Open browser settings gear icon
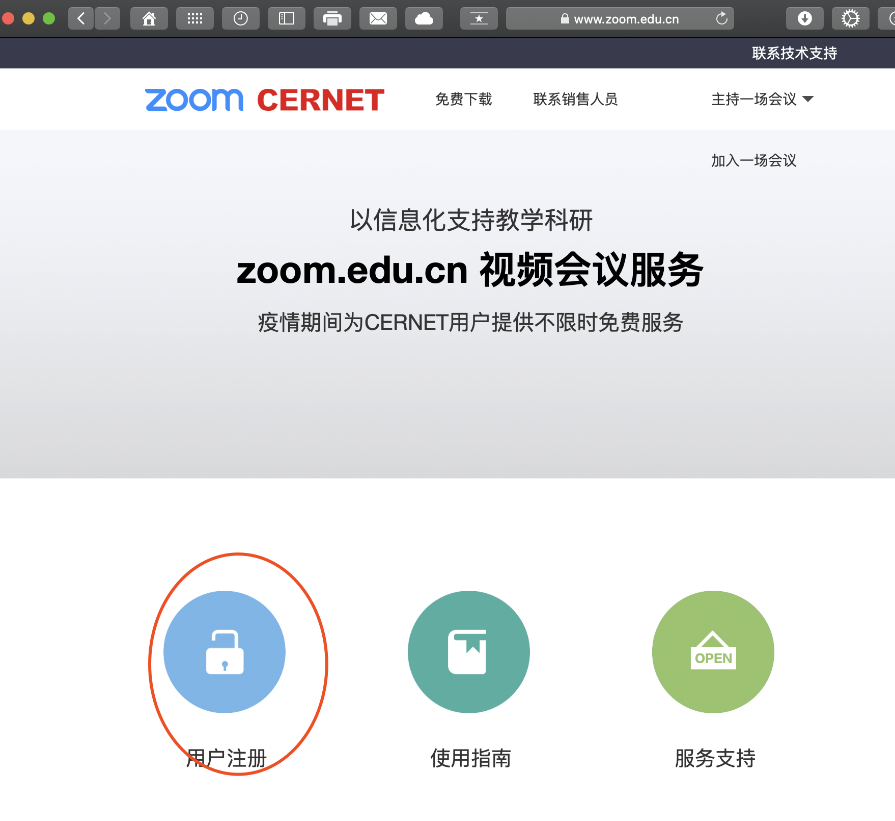The image size is (895, 821). [850, 19]
